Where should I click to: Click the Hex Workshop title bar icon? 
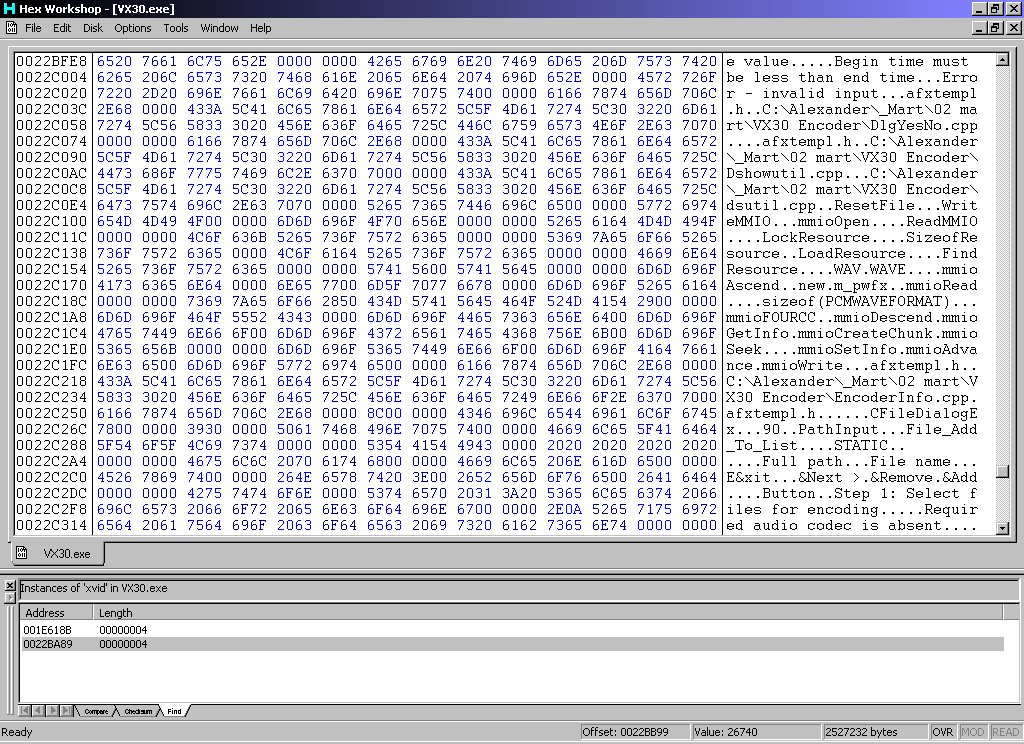pyautogui.click(x=9, y=8)
